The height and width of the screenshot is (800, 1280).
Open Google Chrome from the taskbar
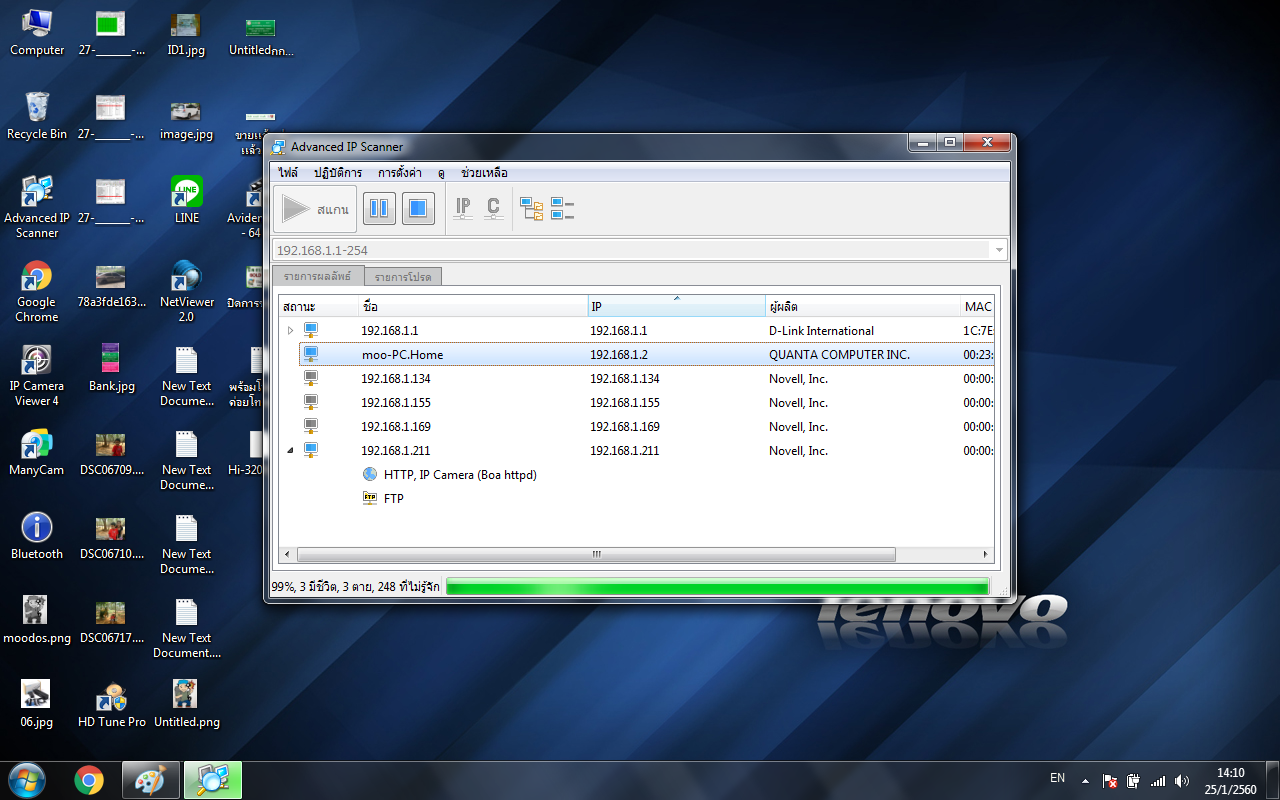click(x=89, y=780)
